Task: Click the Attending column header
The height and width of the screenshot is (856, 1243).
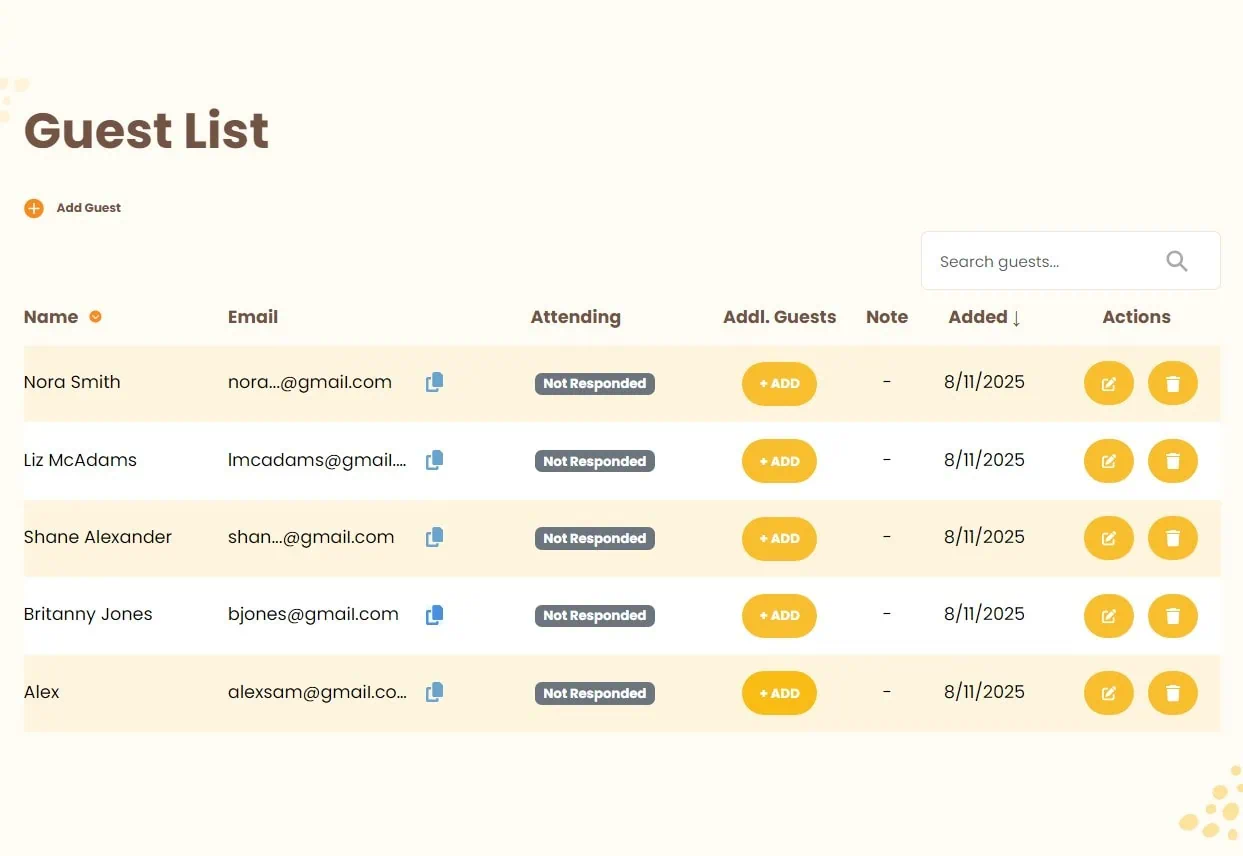Action: tap(575, 317)
